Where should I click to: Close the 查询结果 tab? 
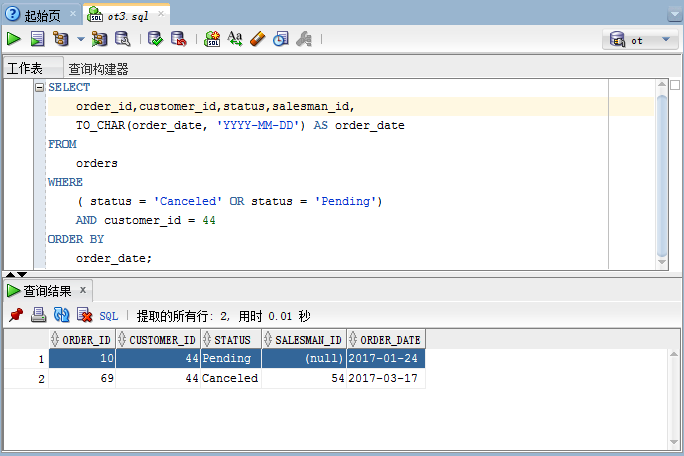[x=84, y=291]
